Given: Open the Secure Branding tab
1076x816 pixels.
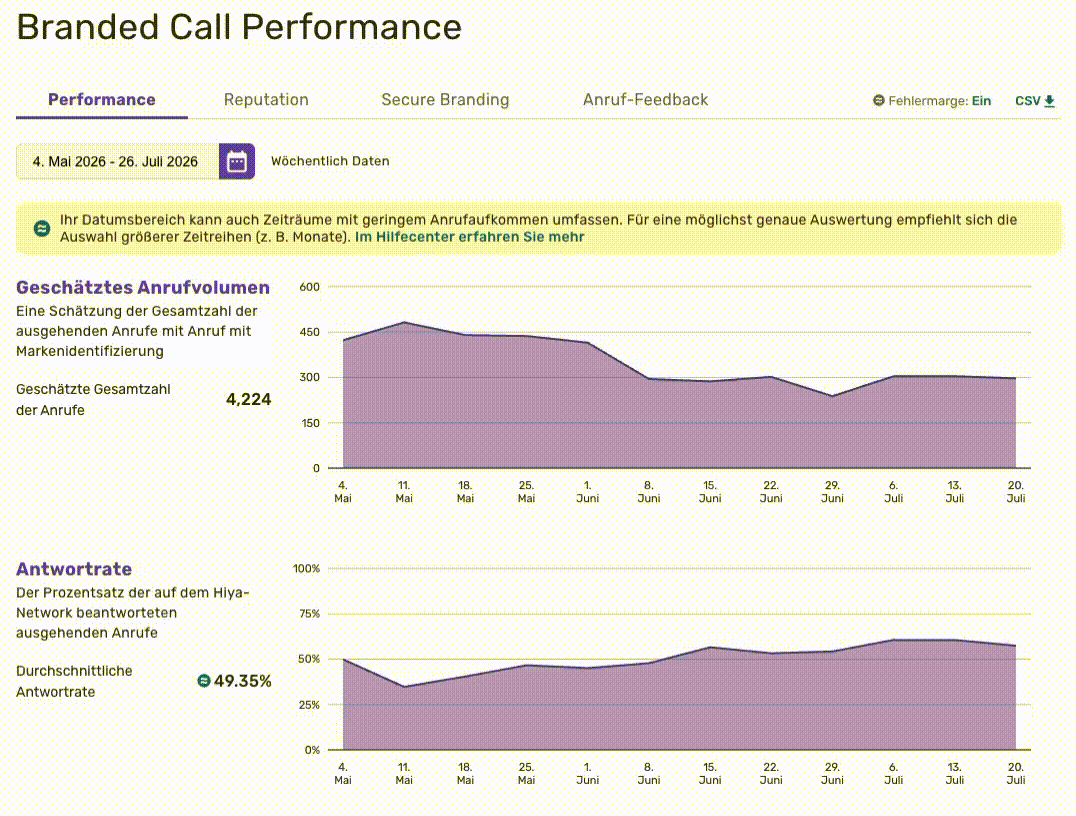Looking at the screenshot, I should click(x=445, y=100).
